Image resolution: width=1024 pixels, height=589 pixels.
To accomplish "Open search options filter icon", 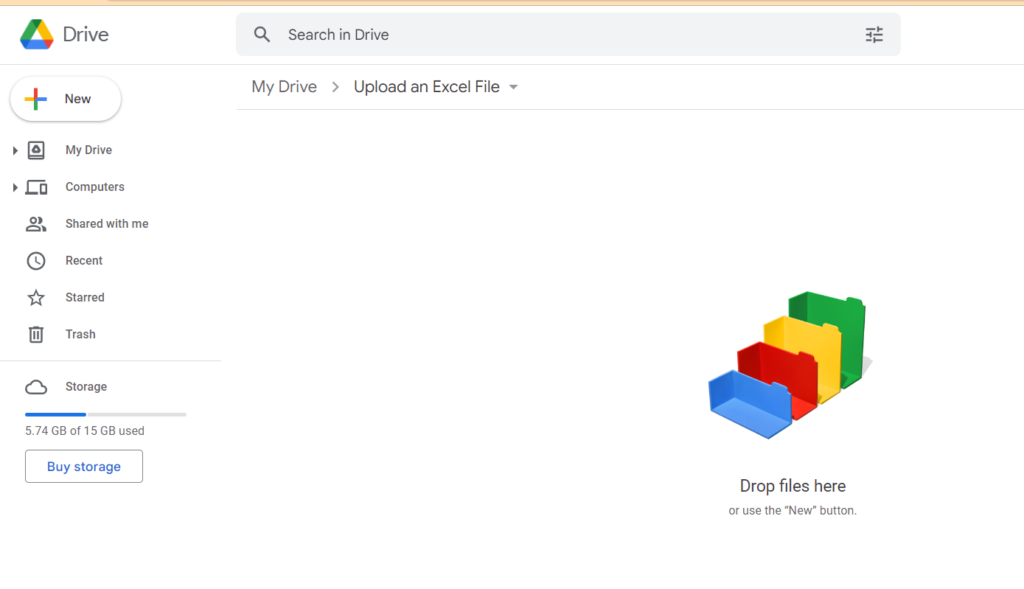I will (x=874, y=35).
